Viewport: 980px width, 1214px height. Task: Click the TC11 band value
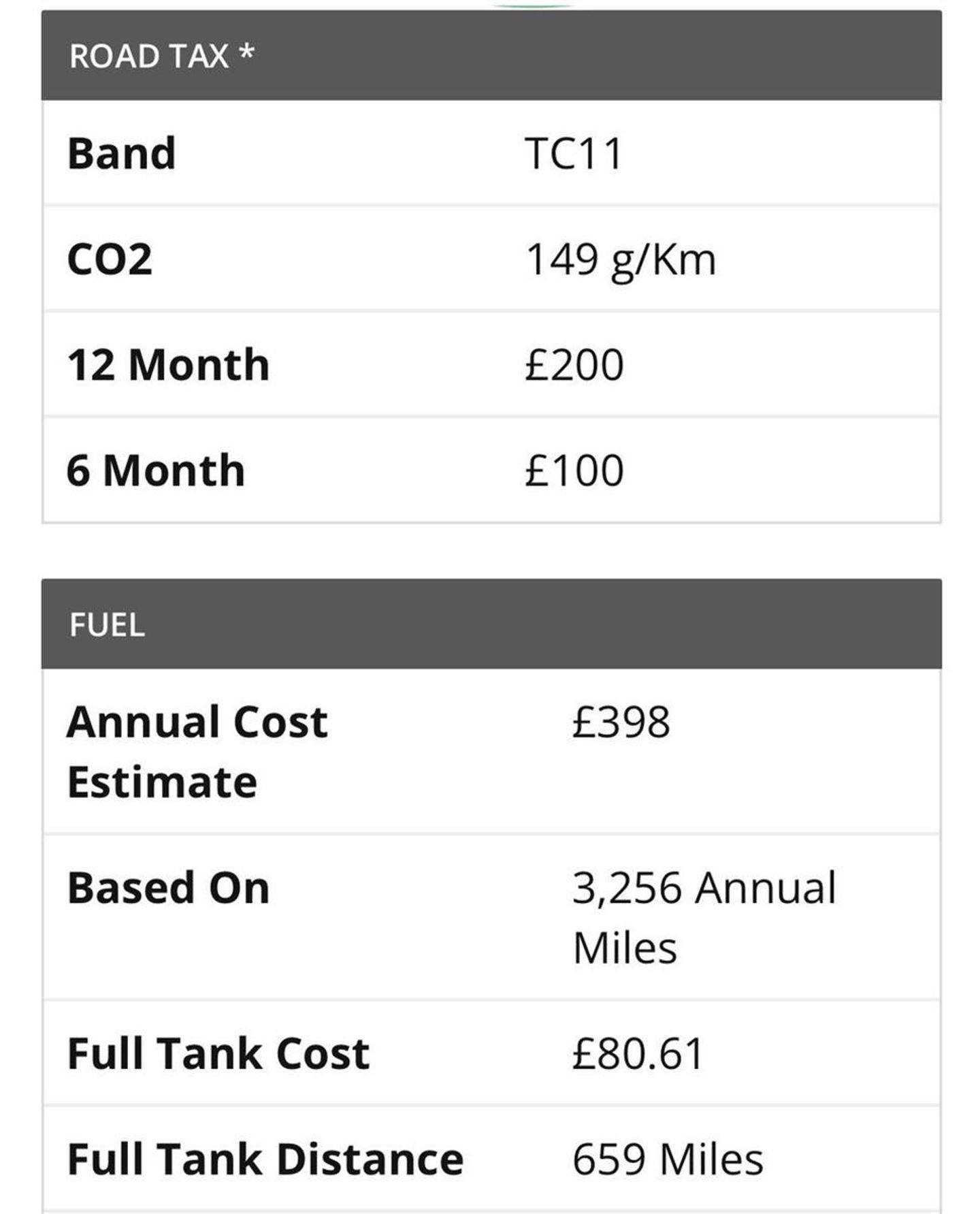[574, 153]
